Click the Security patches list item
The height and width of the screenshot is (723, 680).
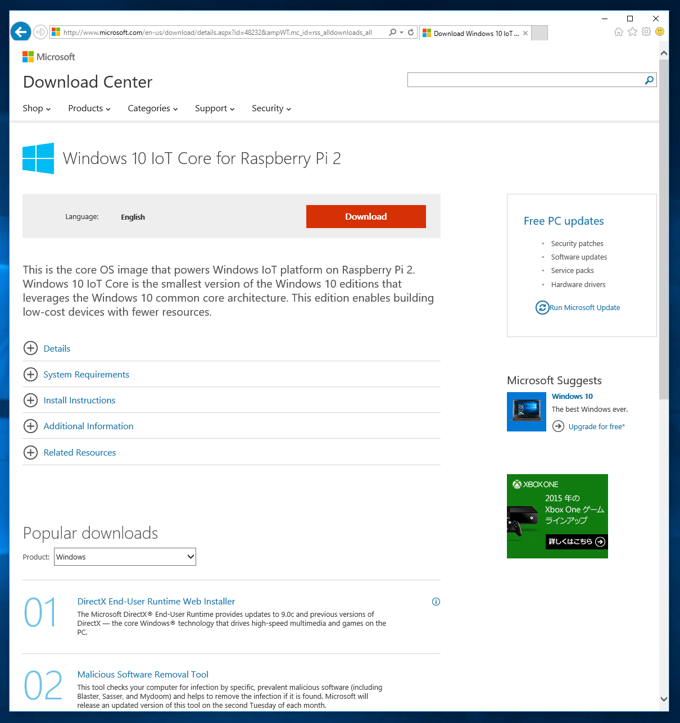click(x=577, y=243)
